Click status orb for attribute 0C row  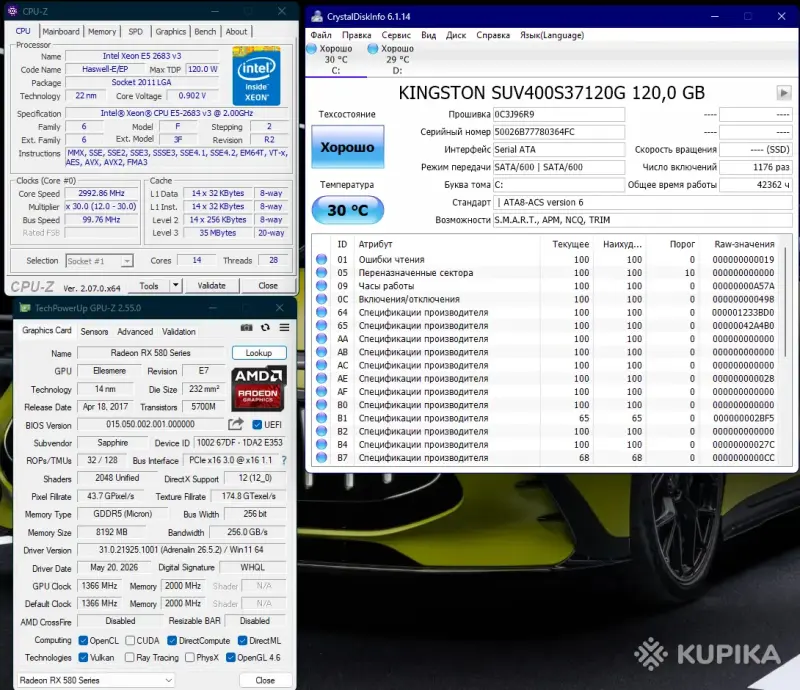321,299
